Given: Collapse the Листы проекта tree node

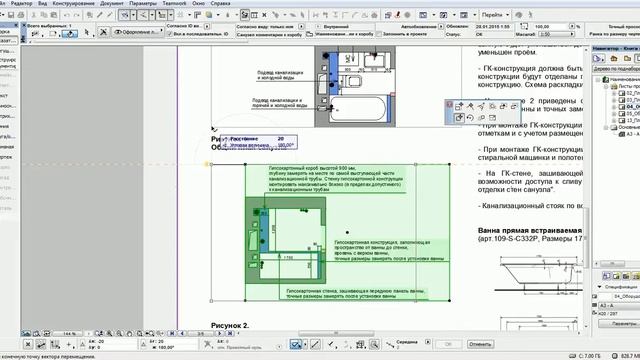Looking at the screenshot, I should (x=606, y=86).
